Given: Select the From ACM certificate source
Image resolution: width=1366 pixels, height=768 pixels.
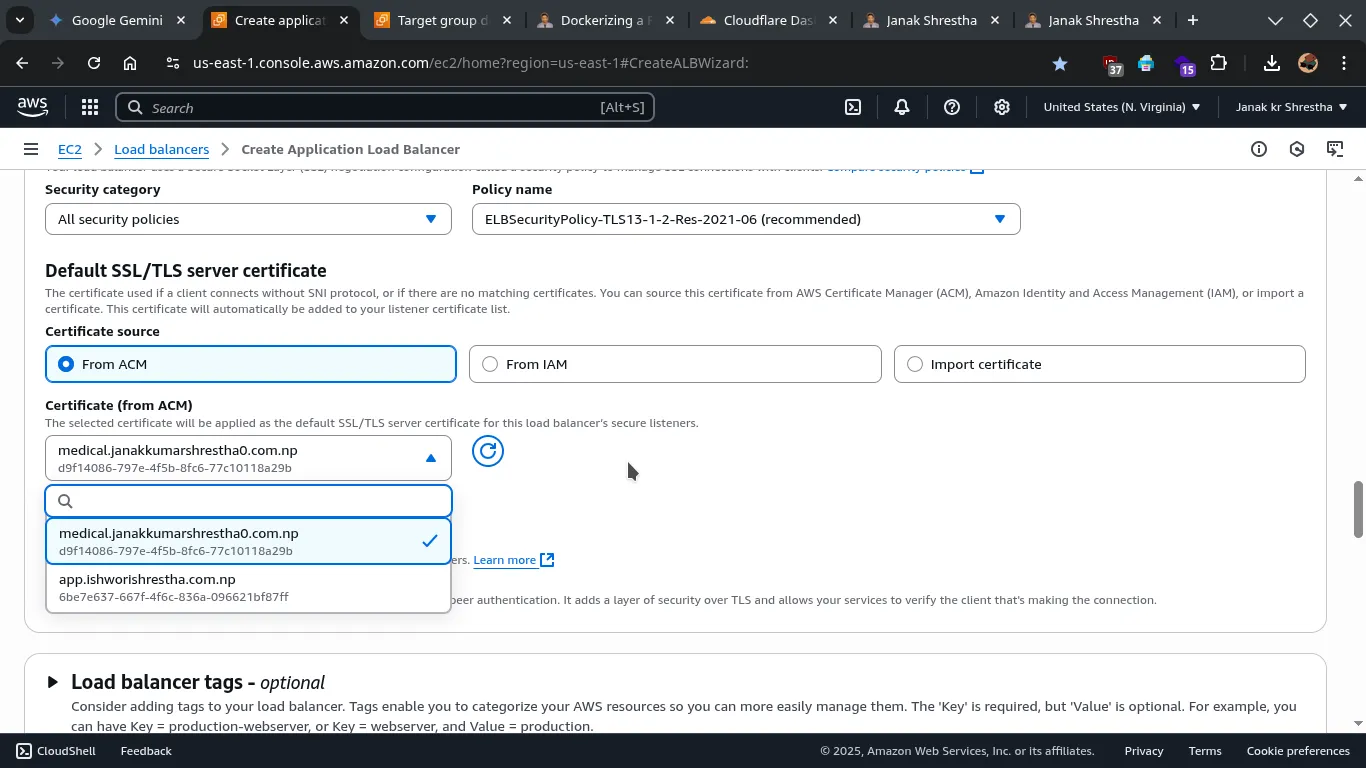Looking at the screenshot, I should 66,365.
